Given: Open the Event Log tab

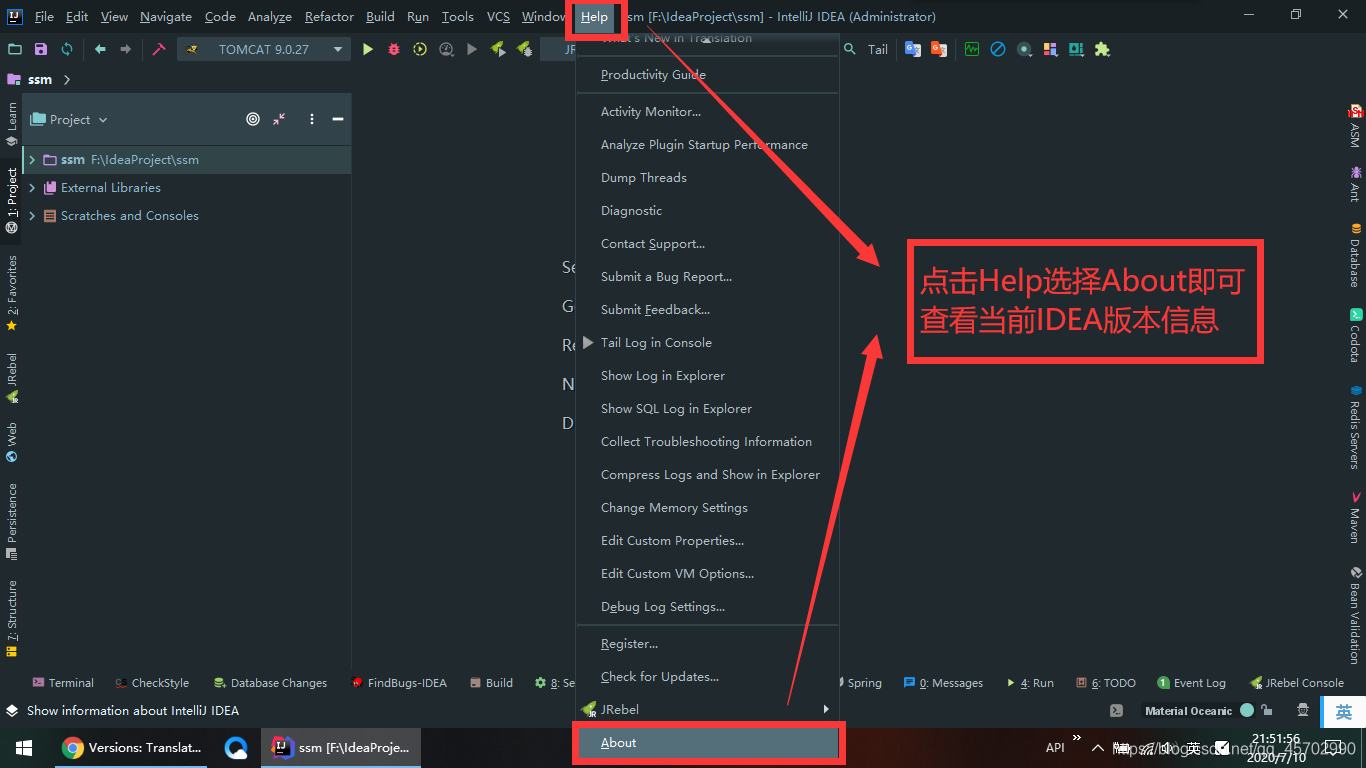Looking at the screenshot, I should 1191,683.
